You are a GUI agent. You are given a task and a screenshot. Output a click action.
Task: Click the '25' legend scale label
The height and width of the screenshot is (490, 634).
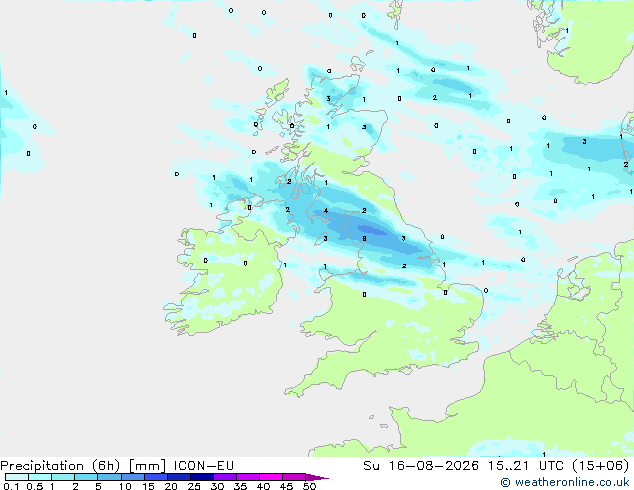pos(194,486)
